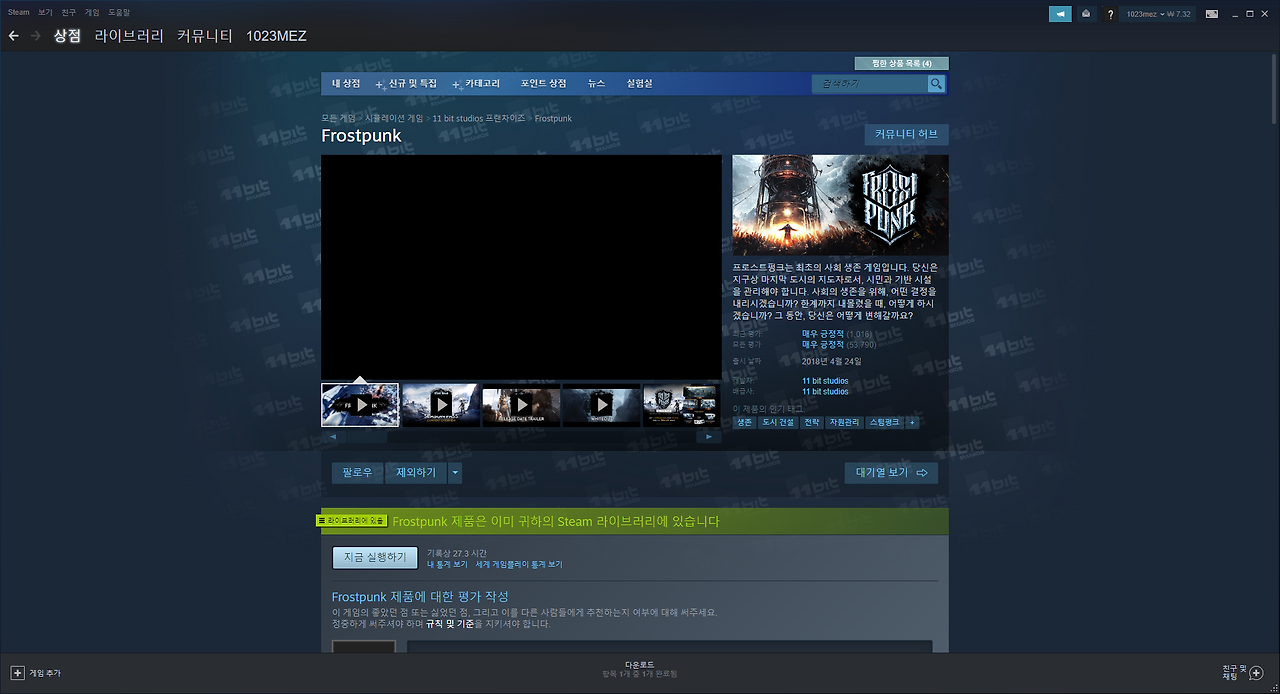Open the 도움말 menu
This screenshot has width=1280, height=694.
[119, 13]
